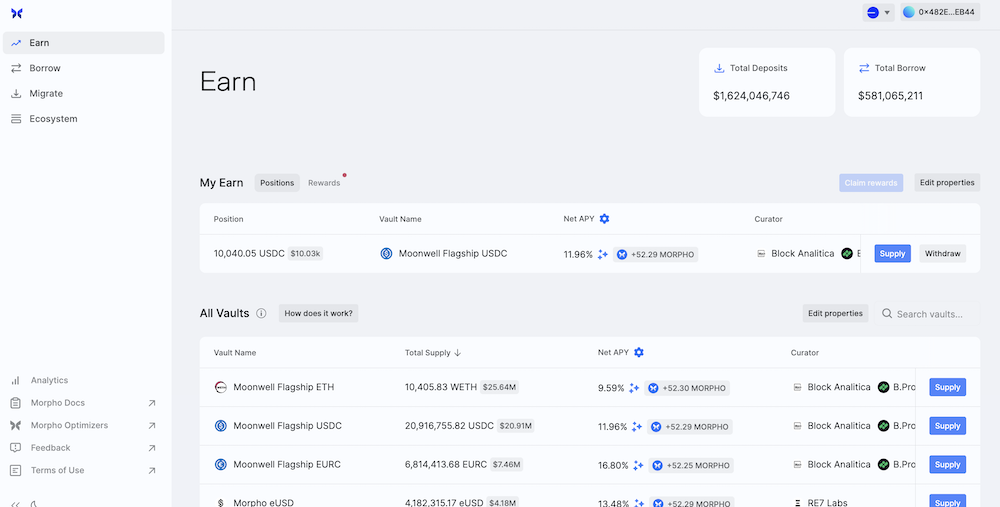Click the external arrow beside Morpho Docs
The image size is (1000, 507).
tap(152, 403)
